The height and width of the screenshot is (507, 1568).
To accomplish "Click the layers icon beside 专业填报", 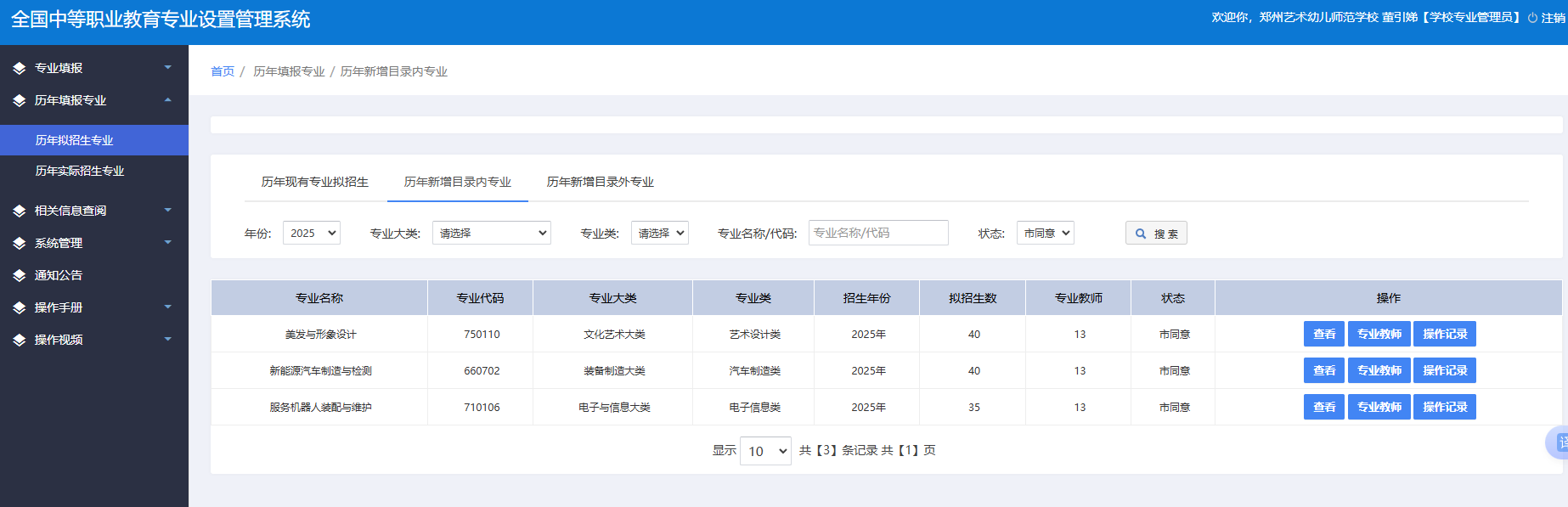I will pos(19,68).
